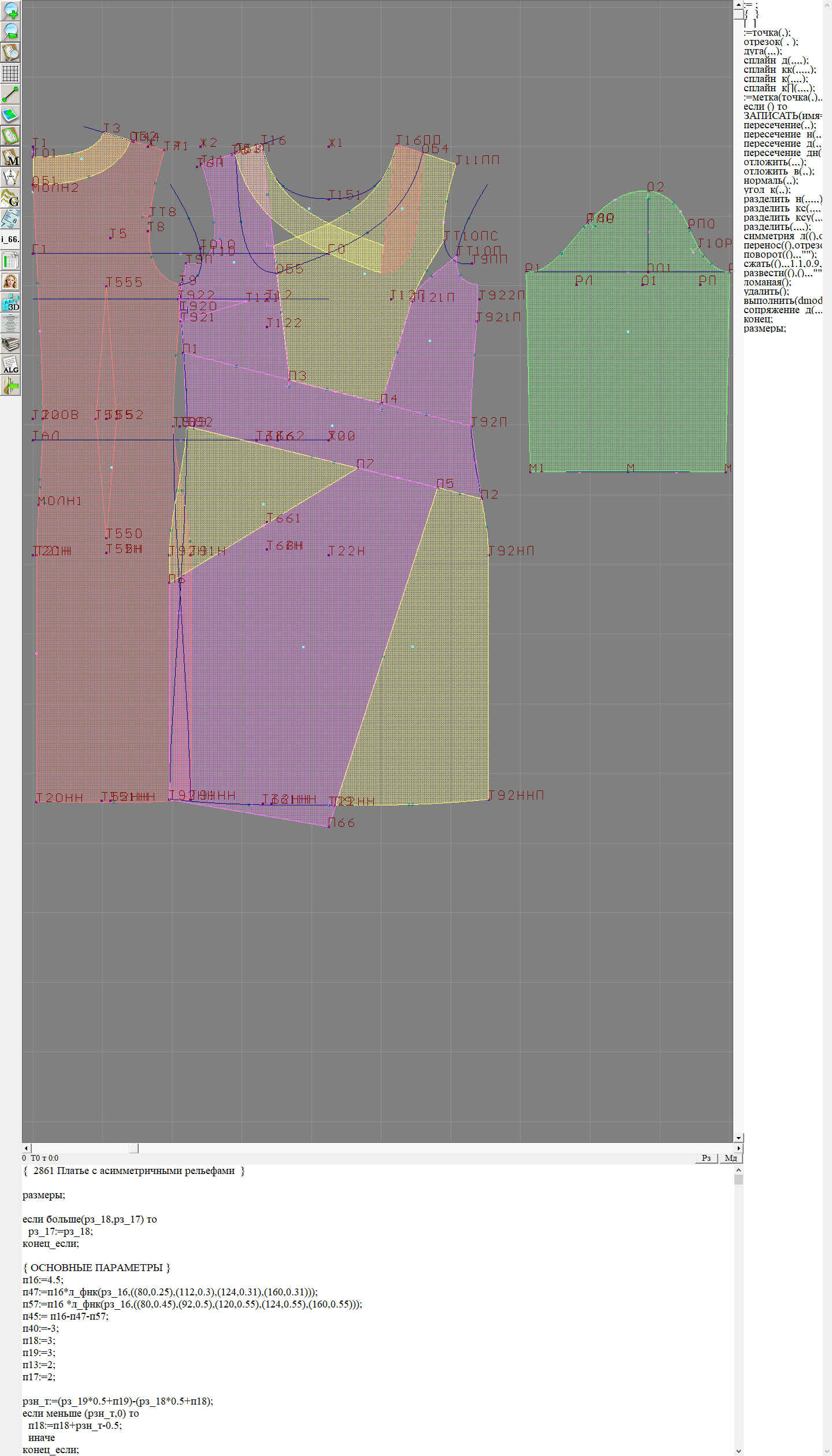The width and height of the screenshot is (832, 1456).
Task: Click the canvas vertical scrollbar down arrow
Action: (x=738, y=1138)
